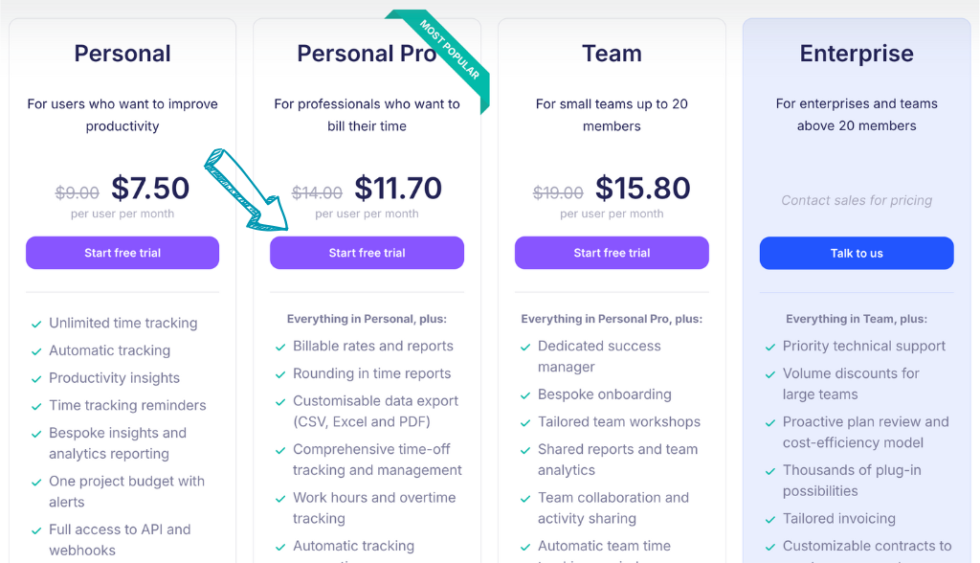Click the checkmark next to Priority technical support
This screenshot has height=563, width=980.
click(x=770, y=347)
